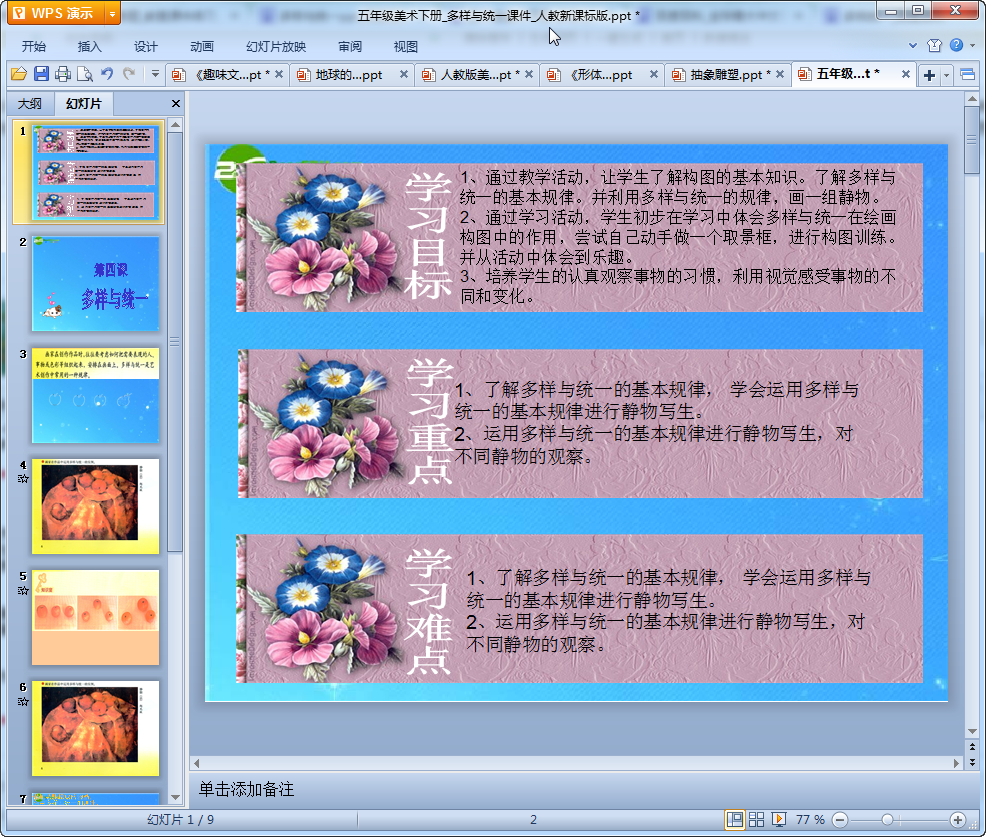Click the 77 % zoom level text
The width and height of the screenshot is (986, 837).
click(810, 819)
